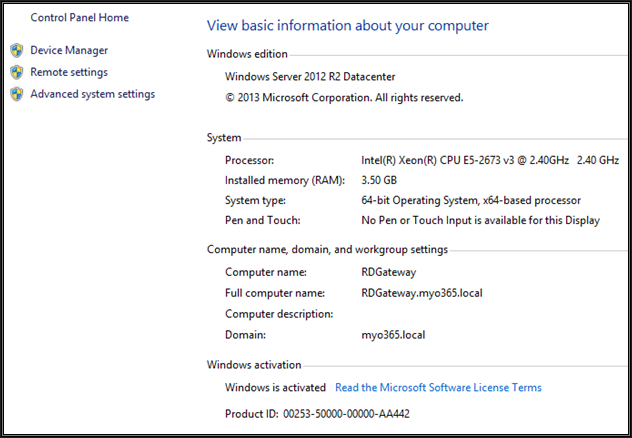
Task: Click the Advanced system settings shield icon
Action: (x=17, y=94)
